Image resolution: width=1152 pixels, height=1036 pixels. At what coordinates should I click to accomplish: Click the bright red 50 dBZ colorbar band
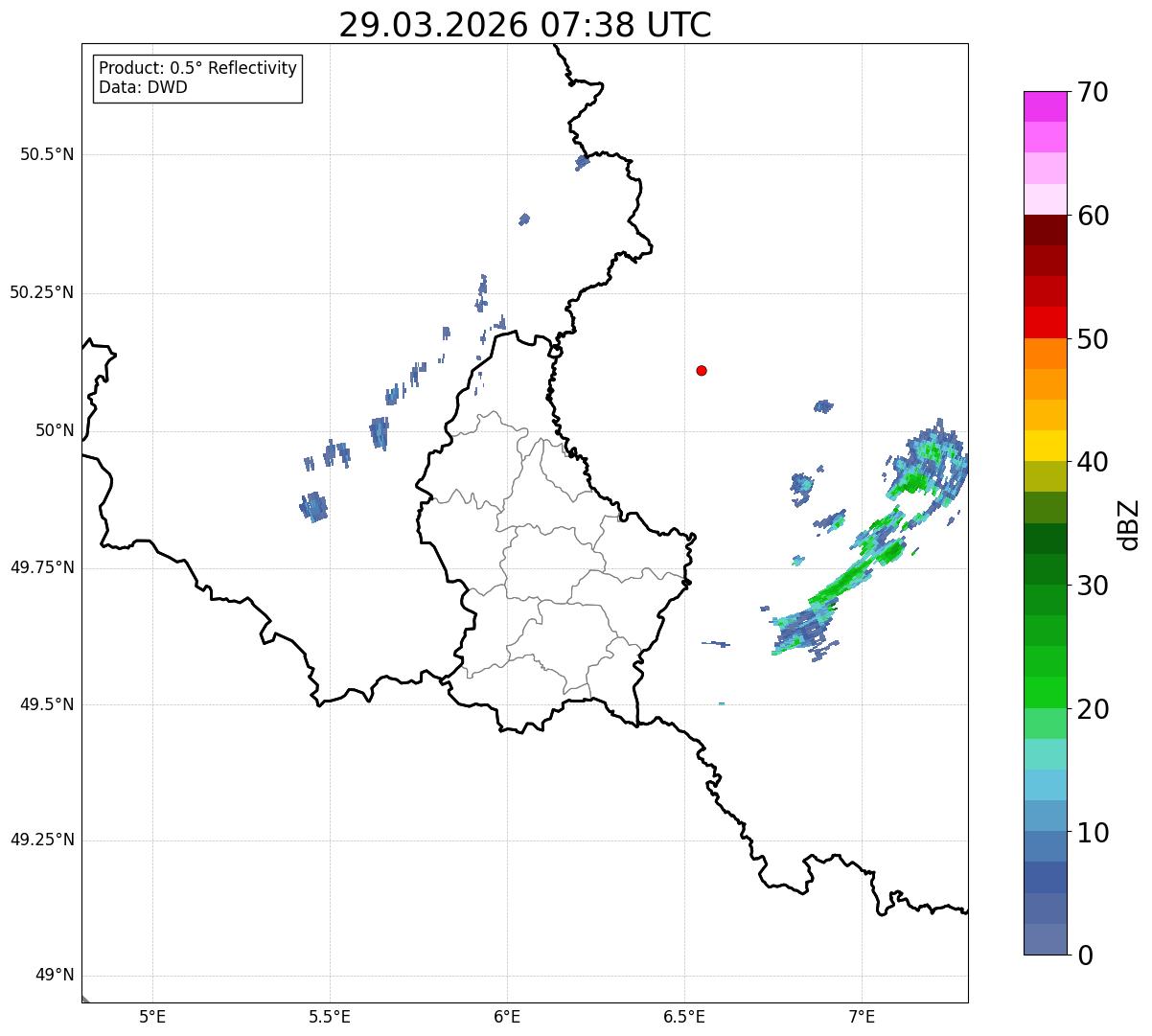pyautogui.click(x=1045, y=322)
